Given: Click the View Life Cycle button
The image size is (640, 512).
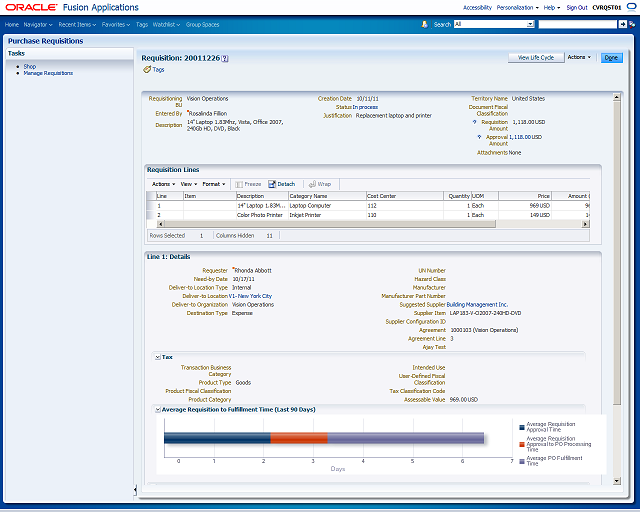Looking at the screenshot, I should coord(536,58).
